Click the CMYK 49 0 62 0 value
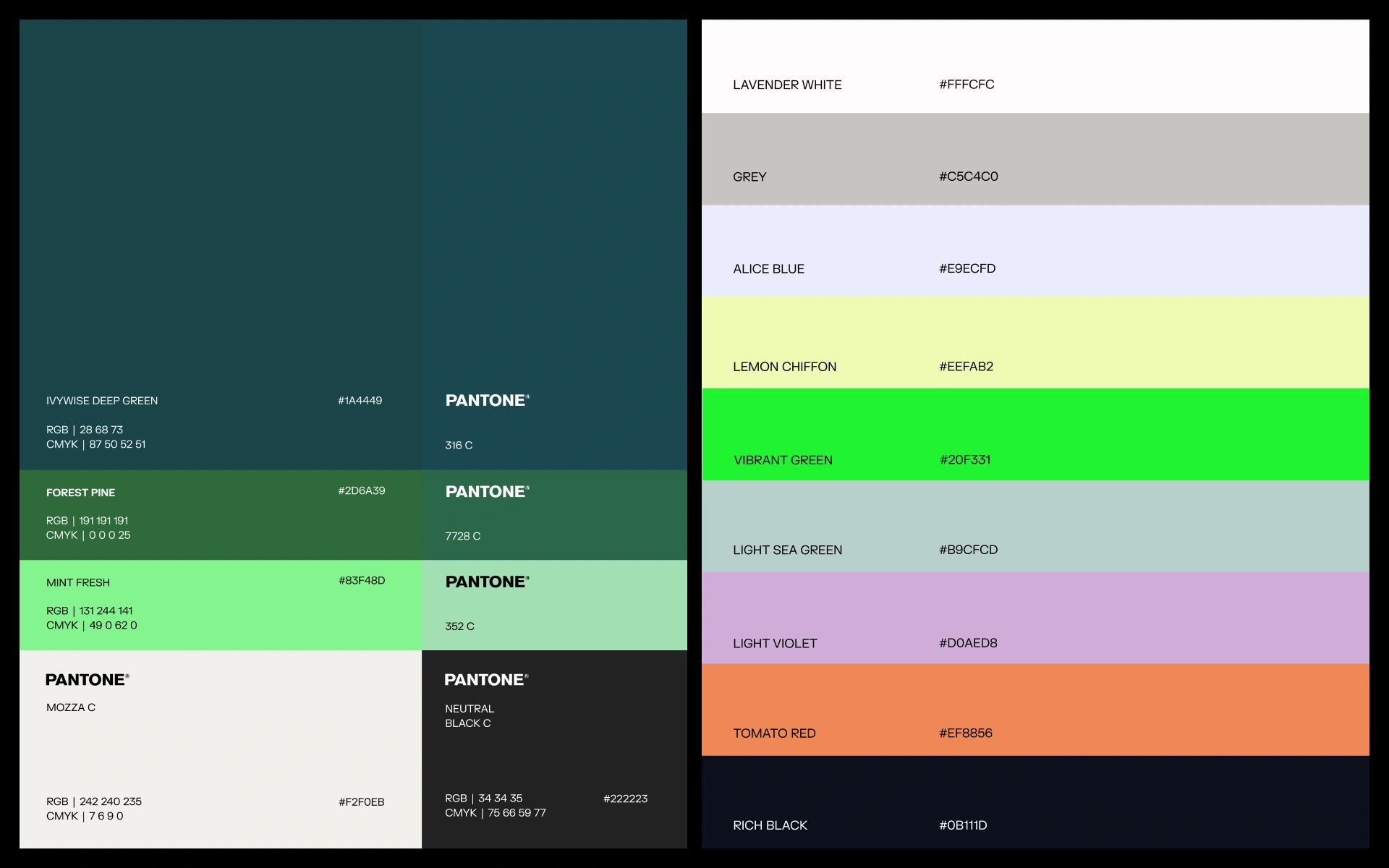The height and width of the screenshot is (868, 1389). point(92,625)
